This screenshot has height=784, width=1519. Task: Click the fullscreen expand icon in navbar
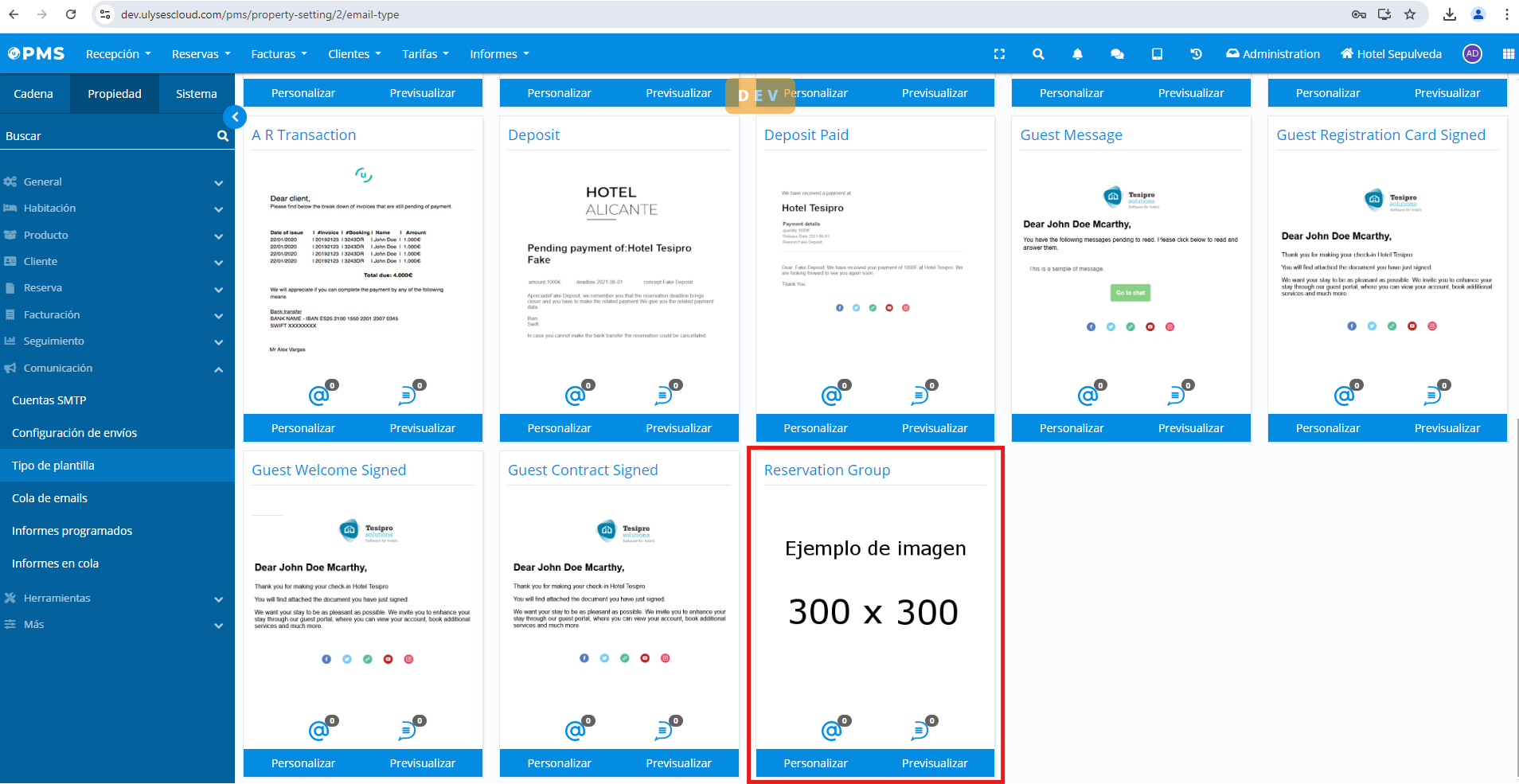pyautogui.click(x=999, y=54)
